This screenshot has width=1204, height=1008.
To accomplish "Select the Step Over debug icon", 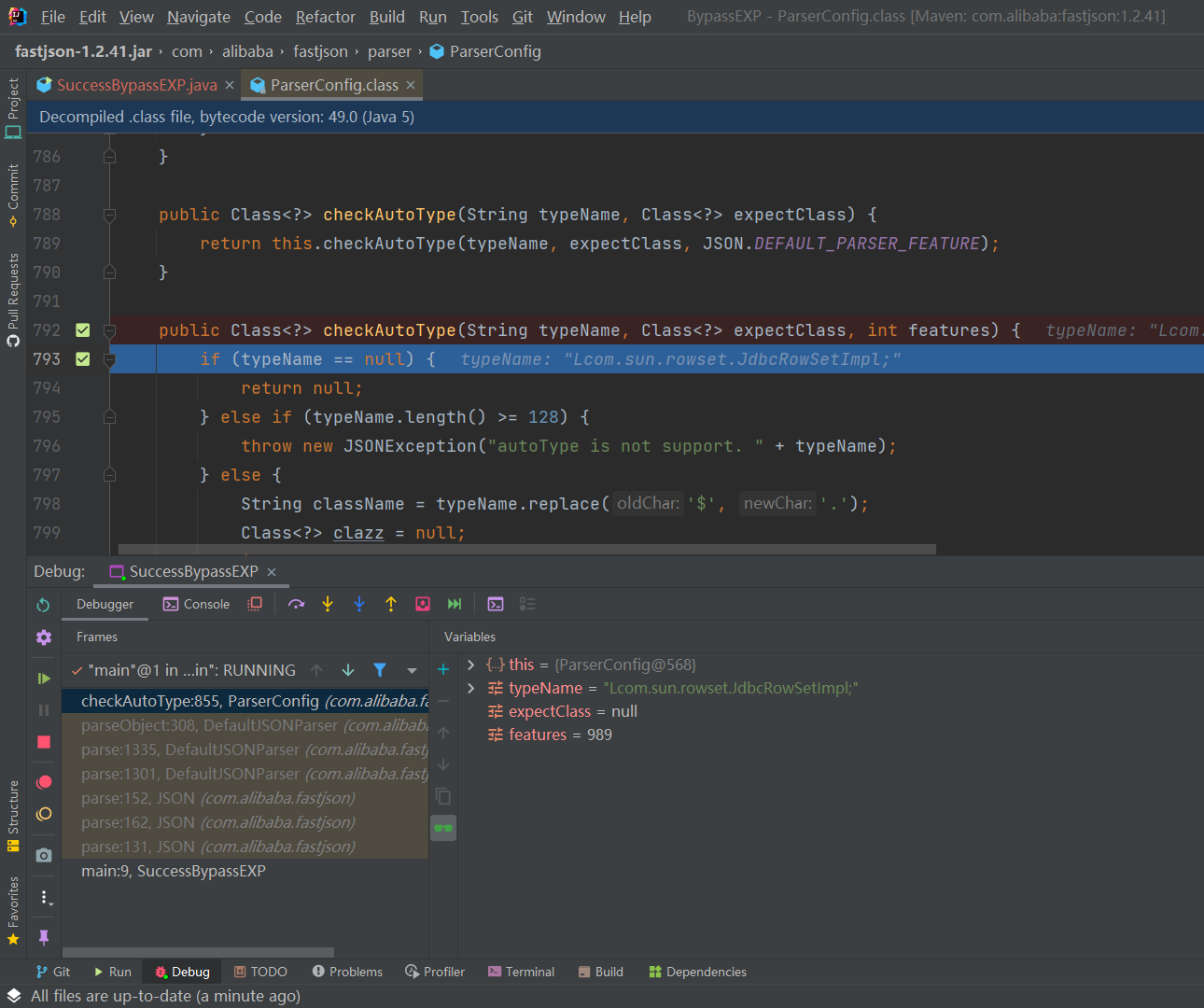I will (296, 604).
